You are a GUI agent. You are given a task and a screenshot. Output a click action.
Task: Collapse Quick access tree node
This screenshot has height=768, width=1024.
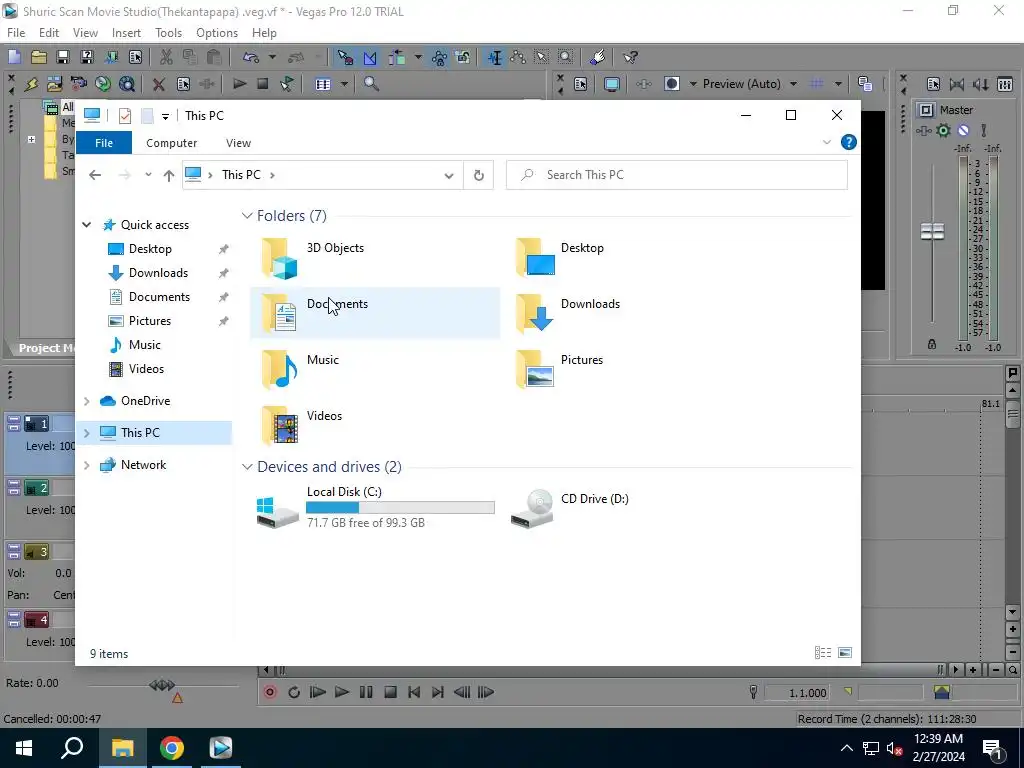[x=86, y=225]
